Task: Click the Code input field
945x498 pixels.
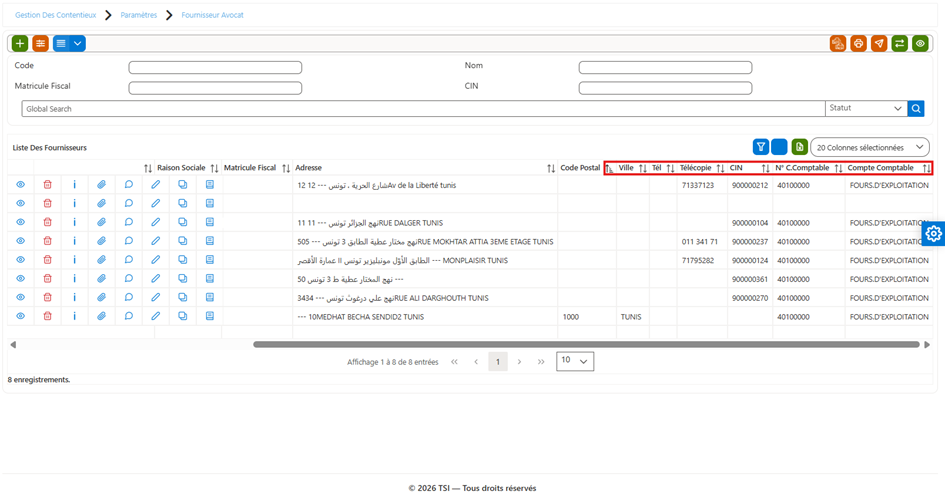Action: (x=215, y=68)
